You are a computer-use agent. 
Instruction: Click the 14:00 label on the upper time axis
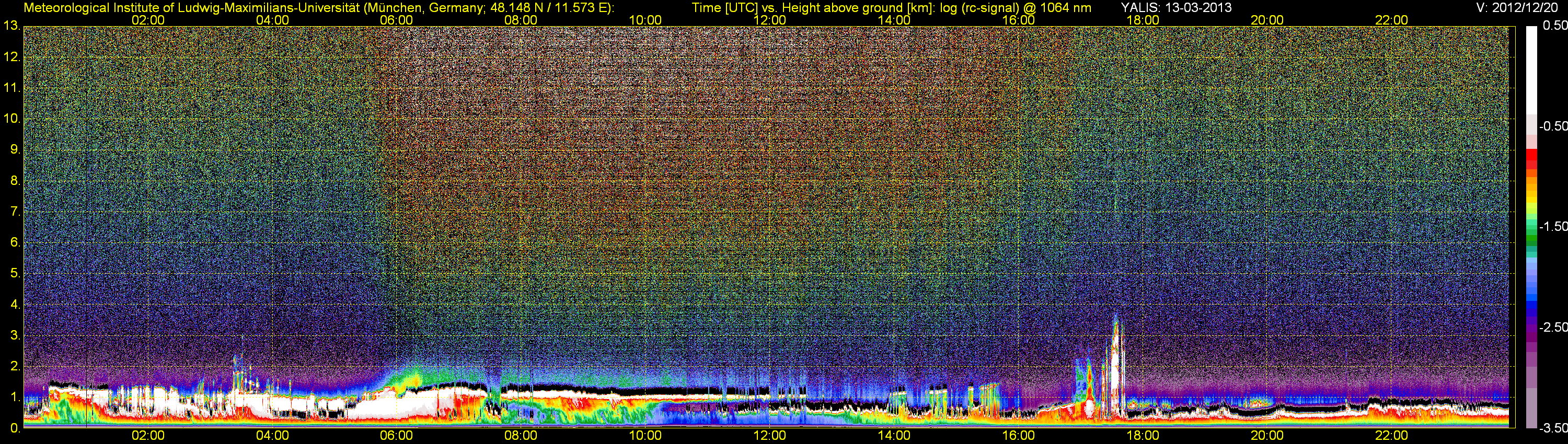(894, 20)
